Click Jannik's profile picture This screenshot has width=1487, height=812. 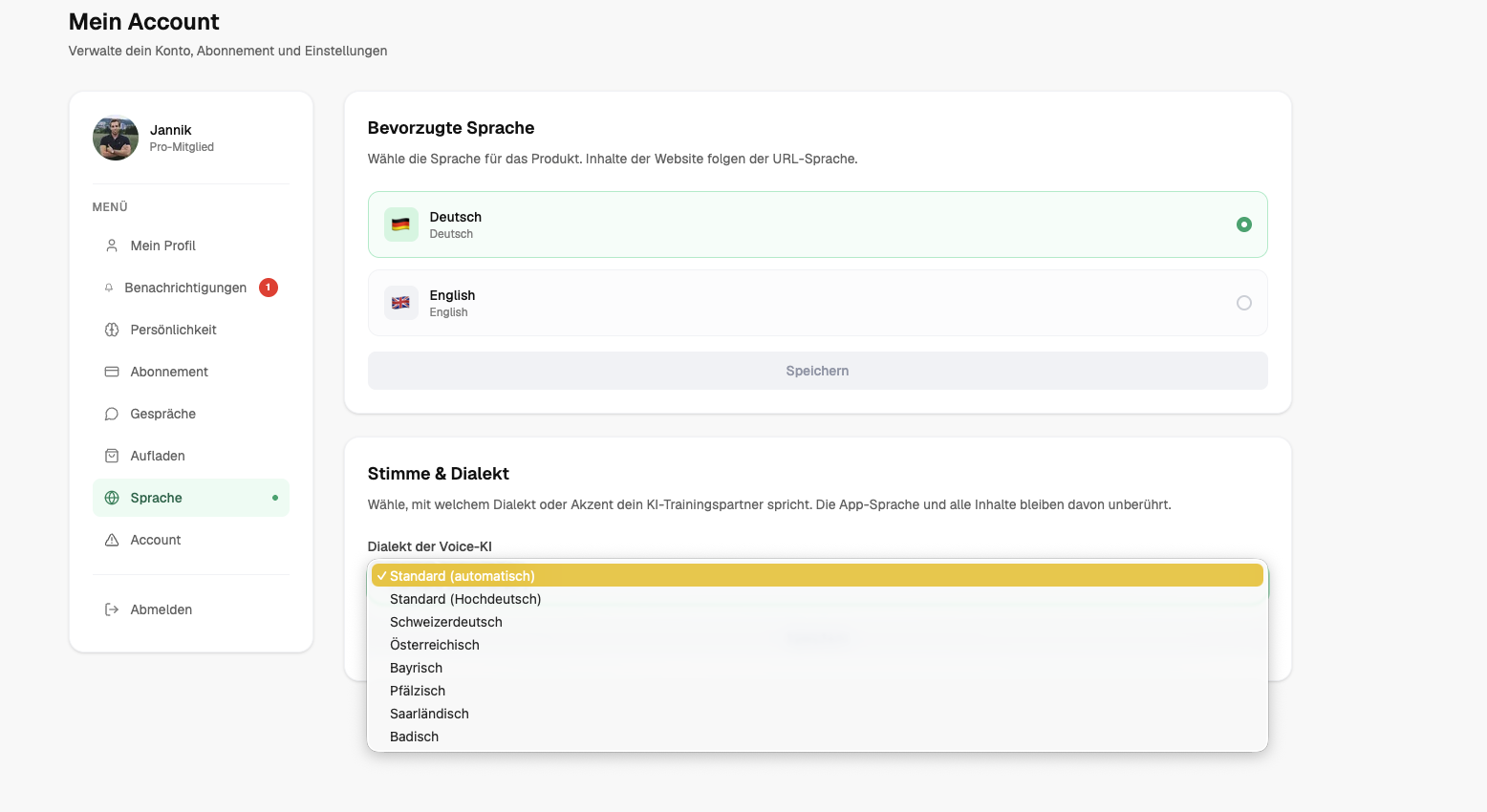(x=116, y=138)
